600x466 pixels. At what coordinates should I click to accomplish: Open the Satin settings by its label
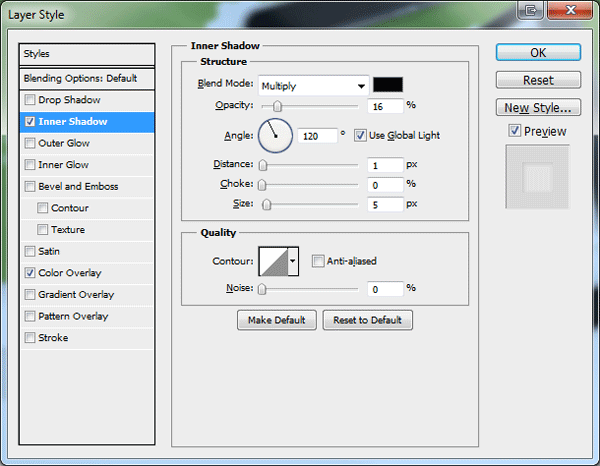coord(49,251)
